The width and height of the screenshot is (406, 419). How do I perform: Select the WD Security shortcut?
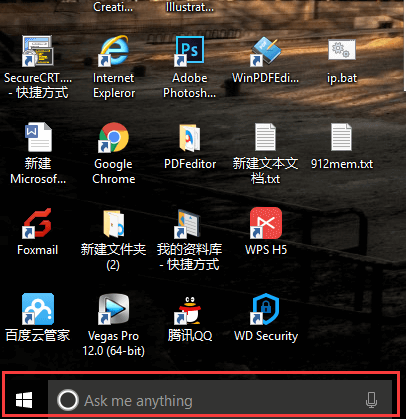click(x=266, y=309)
